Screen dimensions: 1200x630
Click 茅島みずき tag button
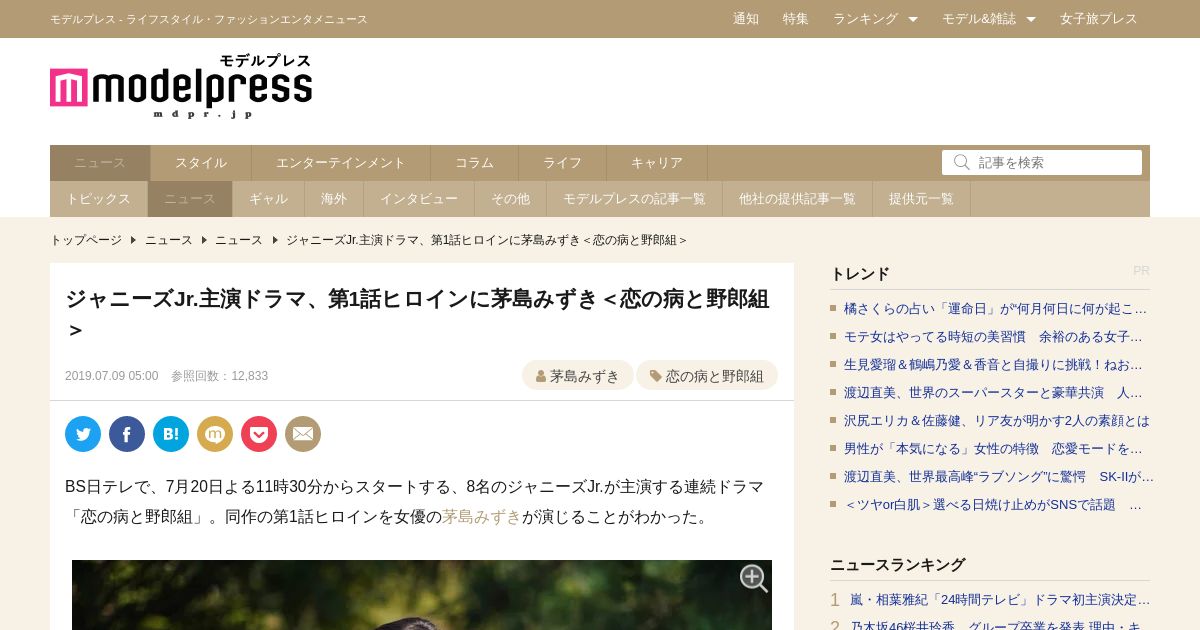(x=578, y=376)
